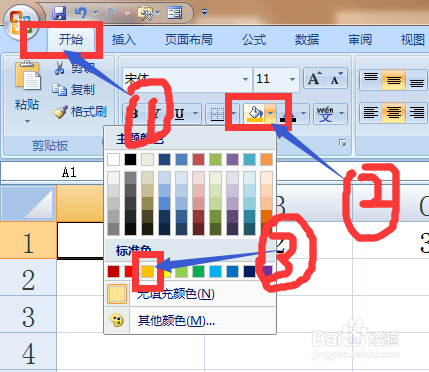Align text left
This screenshot has height=372, width=429.
point(371,113)
